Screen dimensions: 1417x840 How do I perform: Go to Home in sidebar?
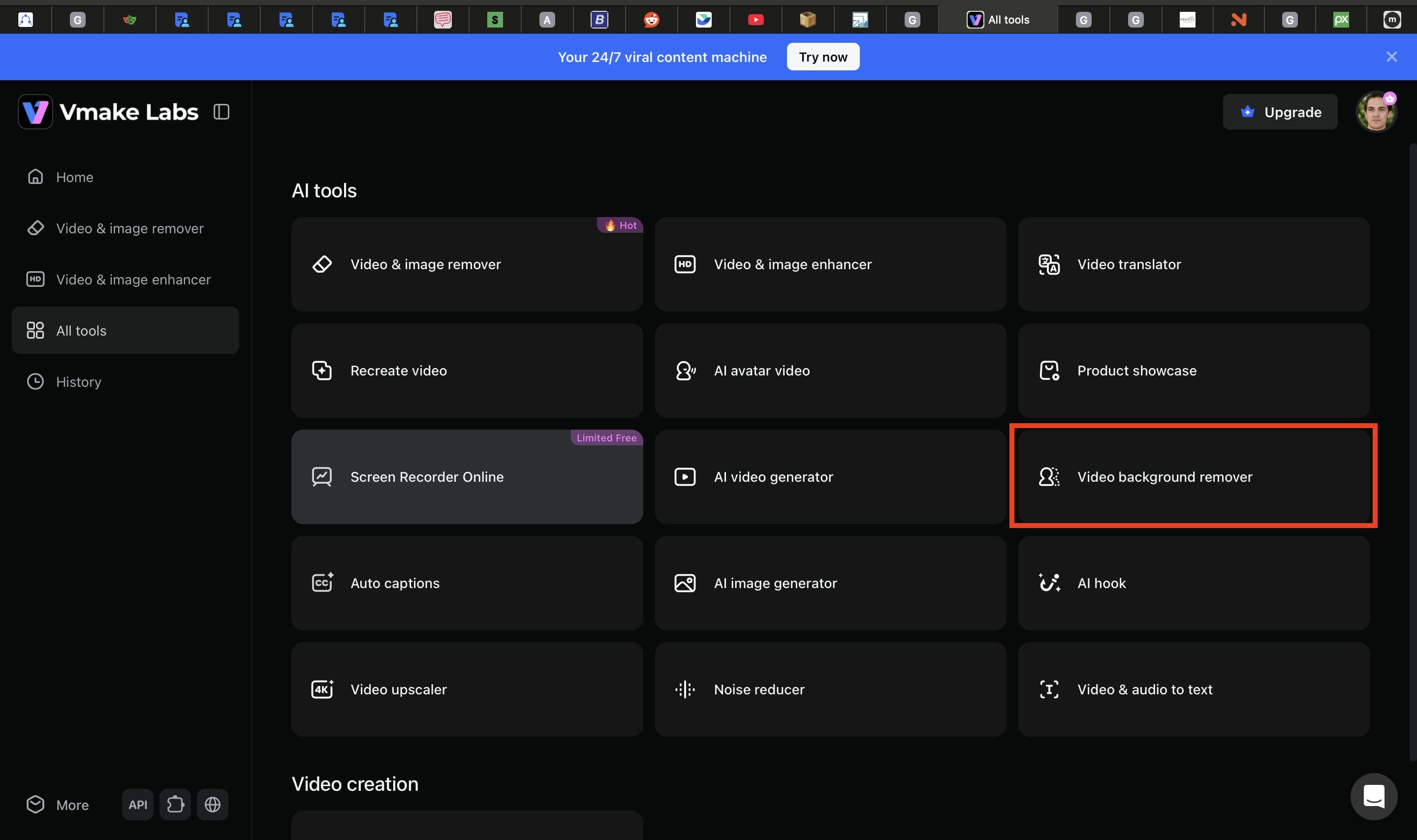point(125,177)
